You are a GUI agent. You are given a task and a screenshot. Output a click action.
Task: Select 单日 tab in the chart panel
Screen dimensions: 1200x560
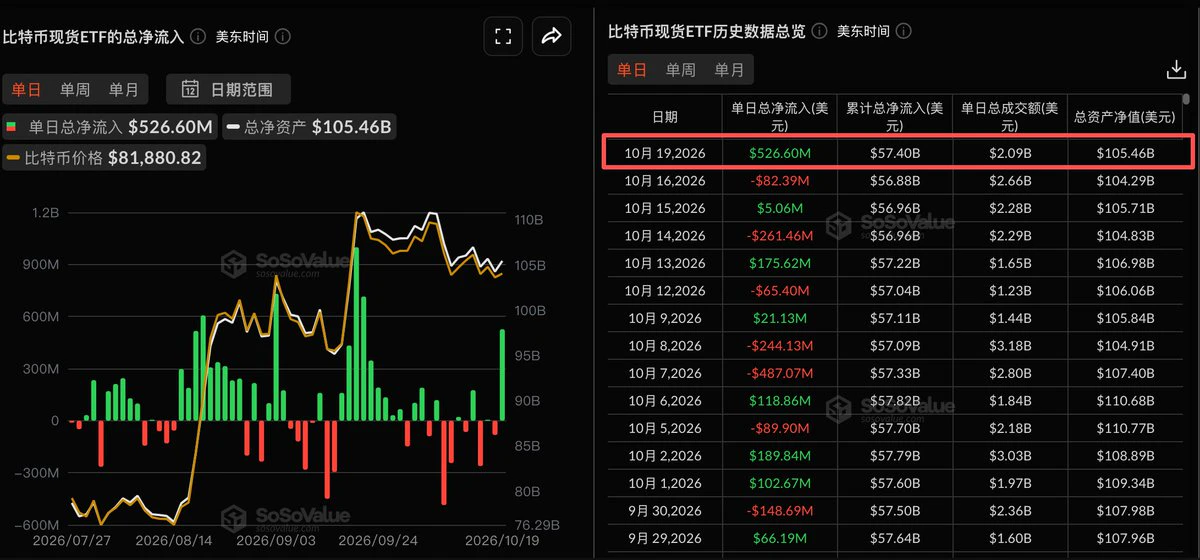pyautogui.click(x=26, y=89)
